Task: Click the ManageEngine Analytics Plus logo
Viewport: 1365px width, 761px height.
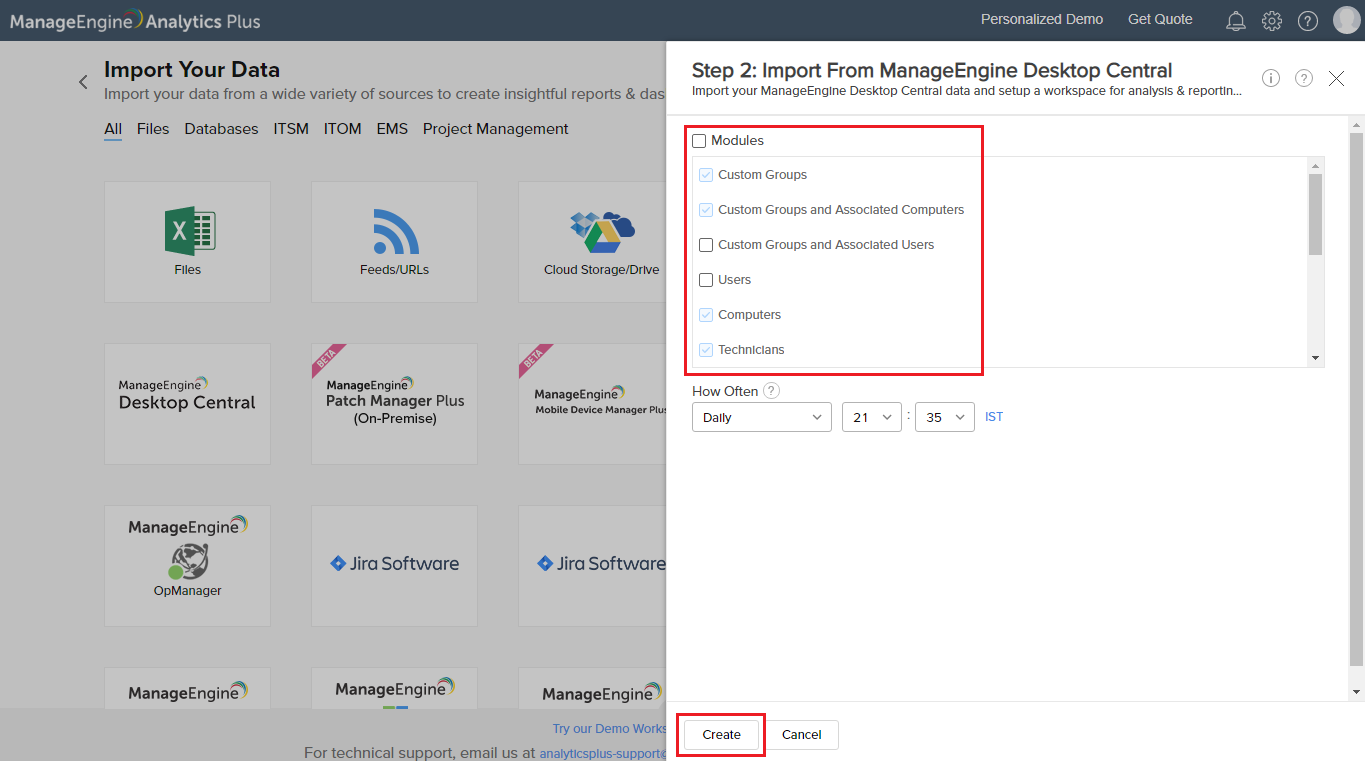Action: pyautogui.click(x=135, y=20)
